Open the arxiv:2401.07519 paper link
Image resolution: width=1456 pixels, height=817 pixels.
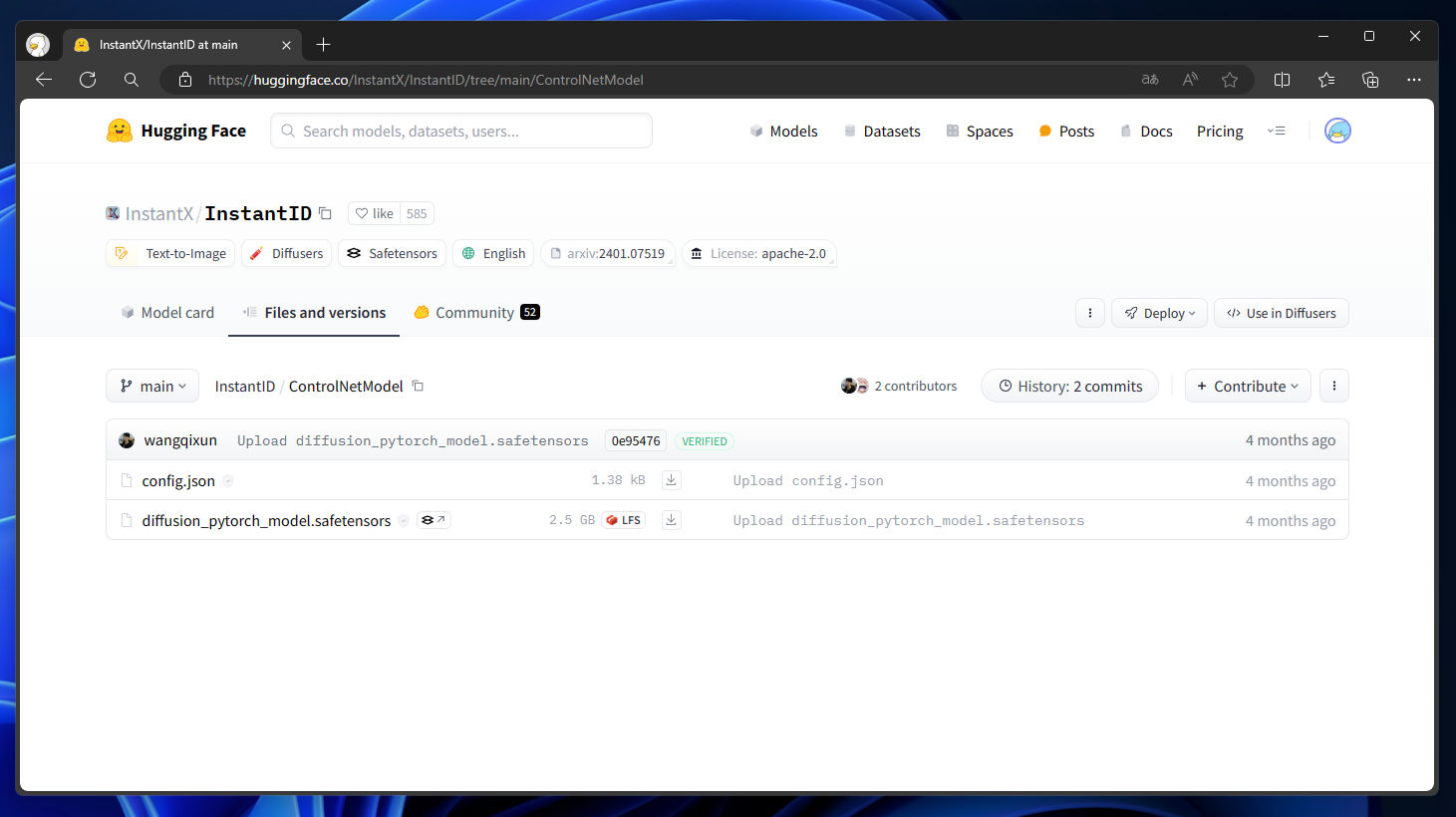click(608, 253)
